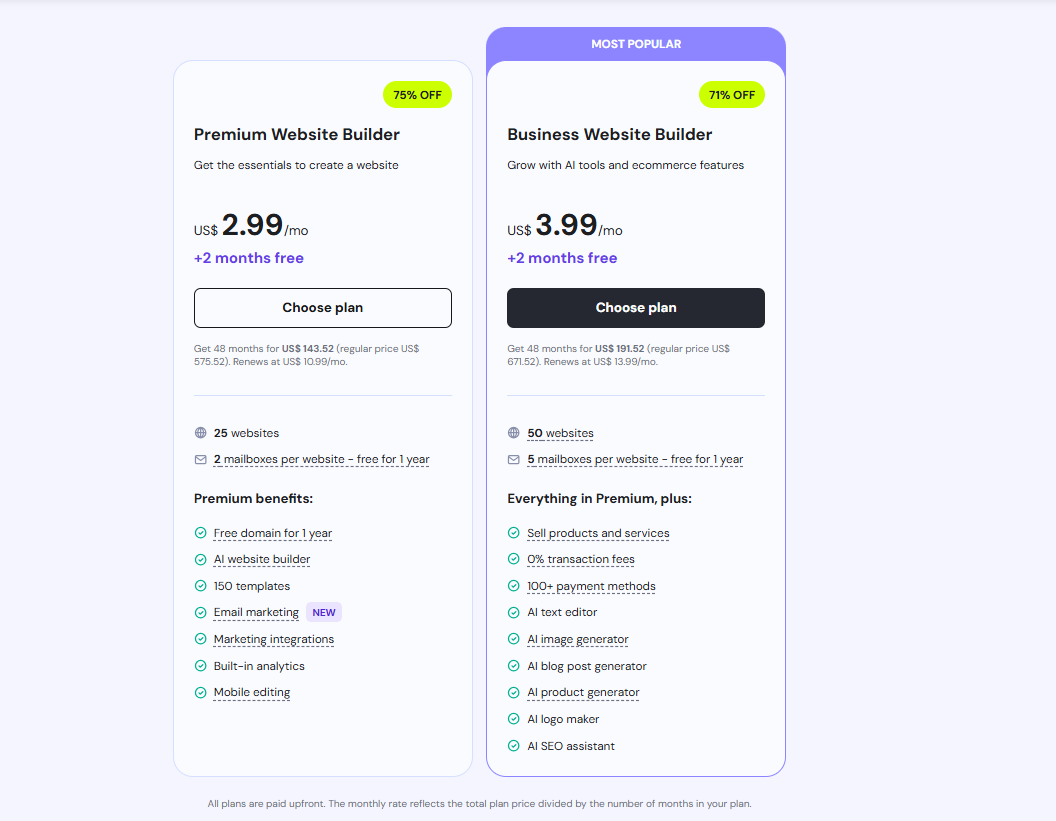Viewport: 1056px width, 821px height.
Task: Click the envelope icon beside 2 mailboxes
Action: (x=200, y=460)
